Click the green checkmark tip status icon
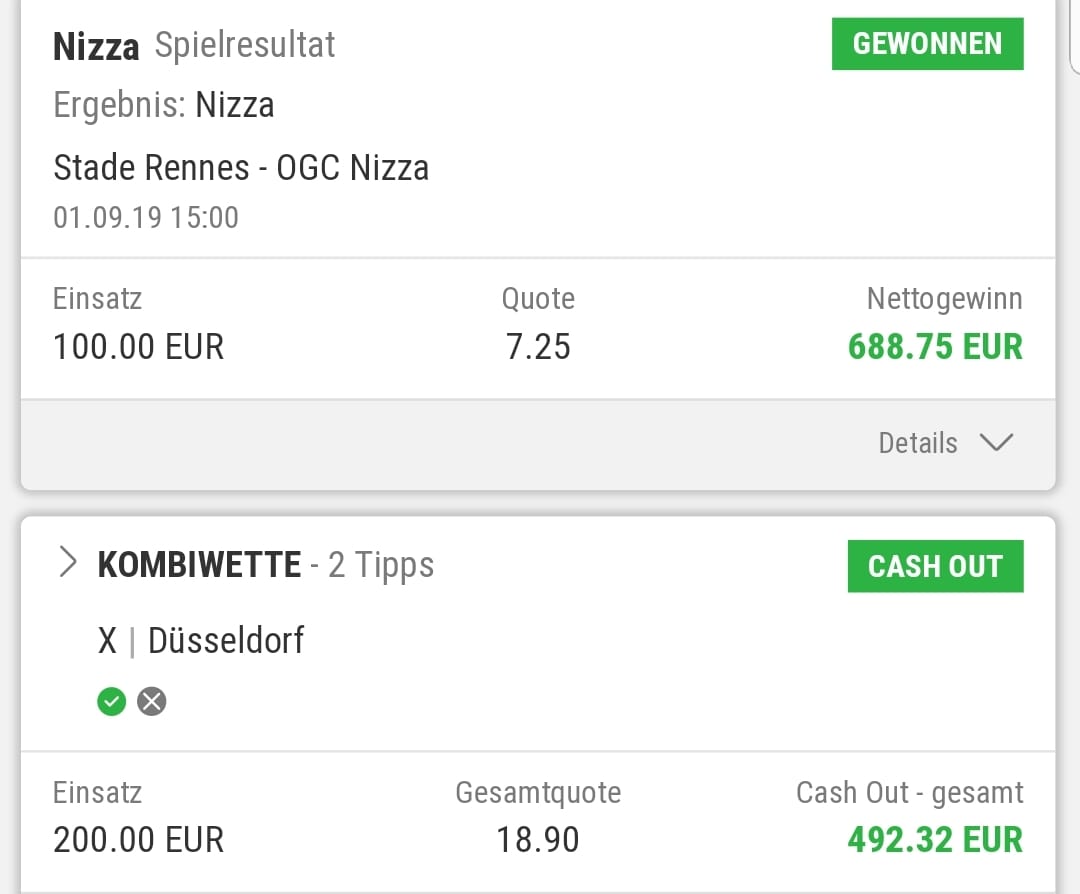Viewport: 1080px width, 894px height. click(x=112, y=702)
